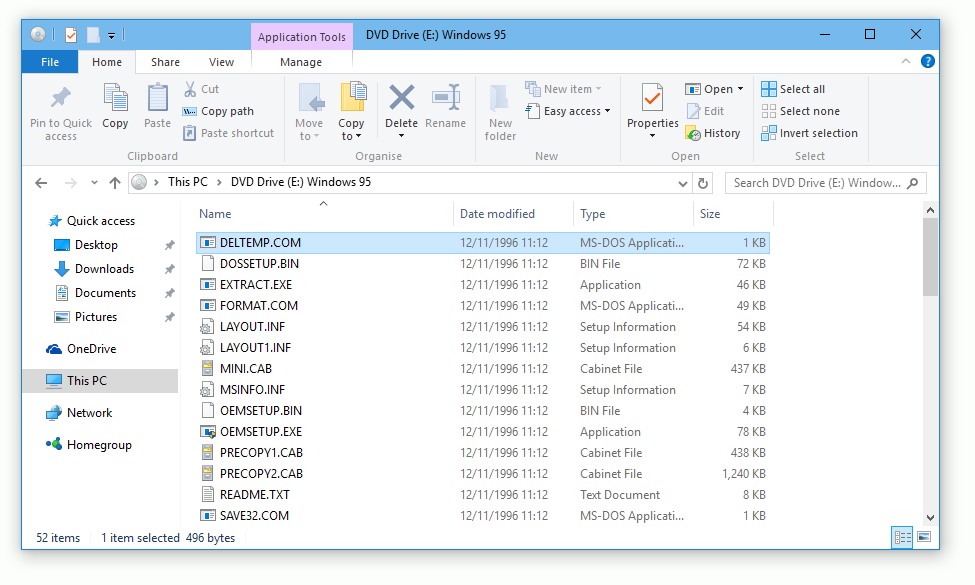Viewport: 975px width, 585px height.
Task: Open Desktop folder in sidebar
Action: click(x=86, y=245)
